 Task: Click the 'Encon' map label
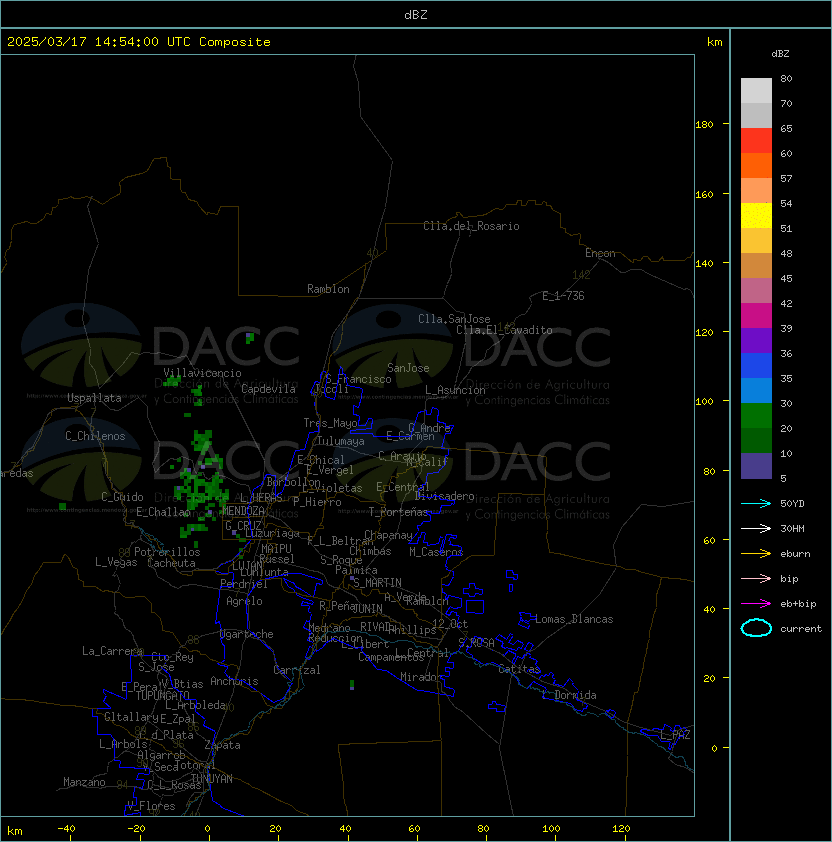pos(600,253)
